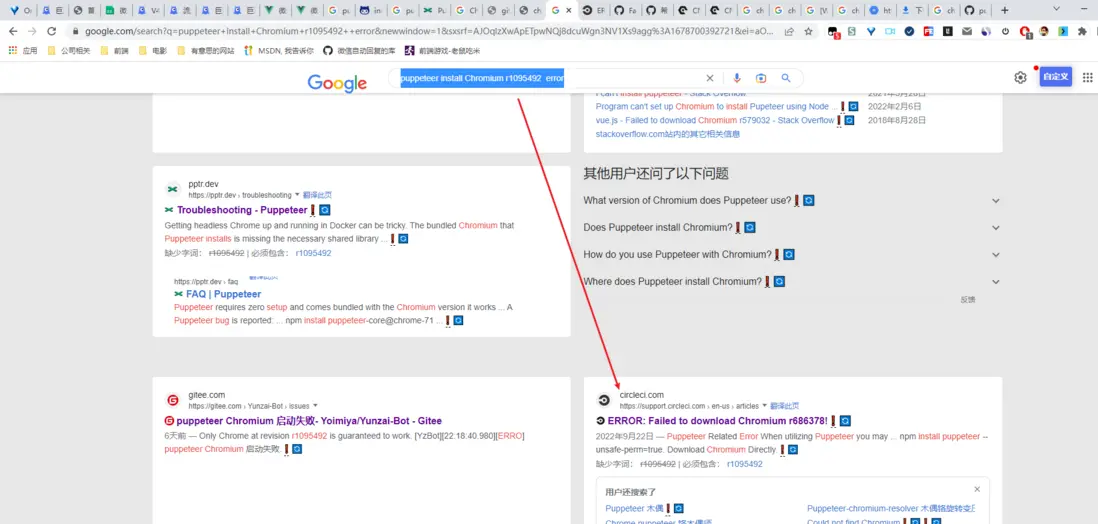The image size is (1098, 524).
Task: Bookmark this page with the star icon
Action: [809, 32]
